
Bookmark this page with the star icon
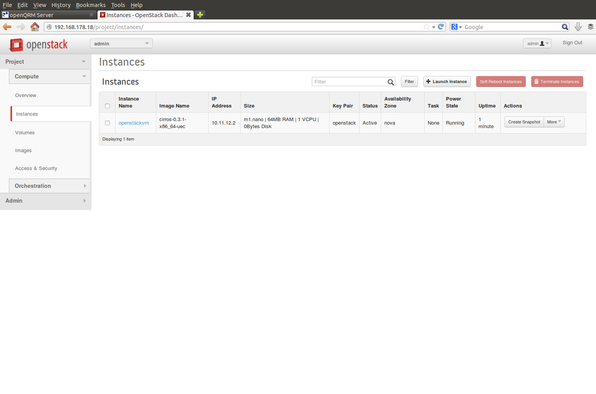coord(426,27)
